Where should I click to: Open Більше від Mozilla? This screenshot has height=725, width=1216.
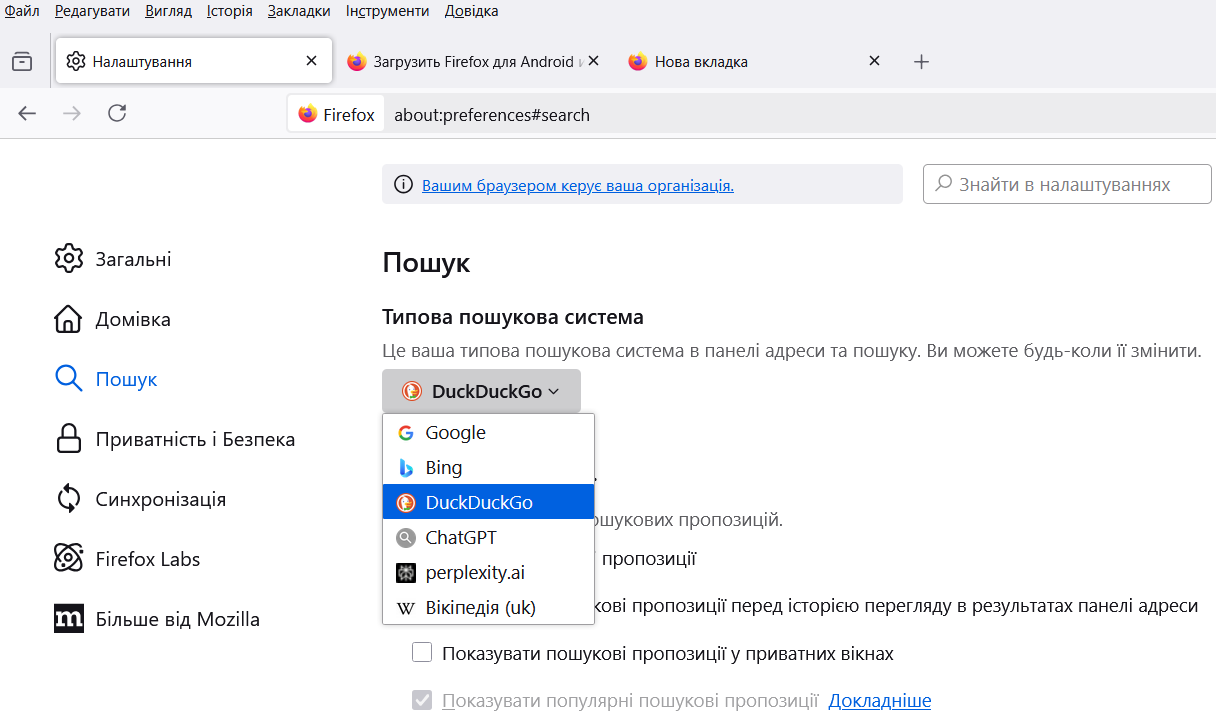(157, 619)
